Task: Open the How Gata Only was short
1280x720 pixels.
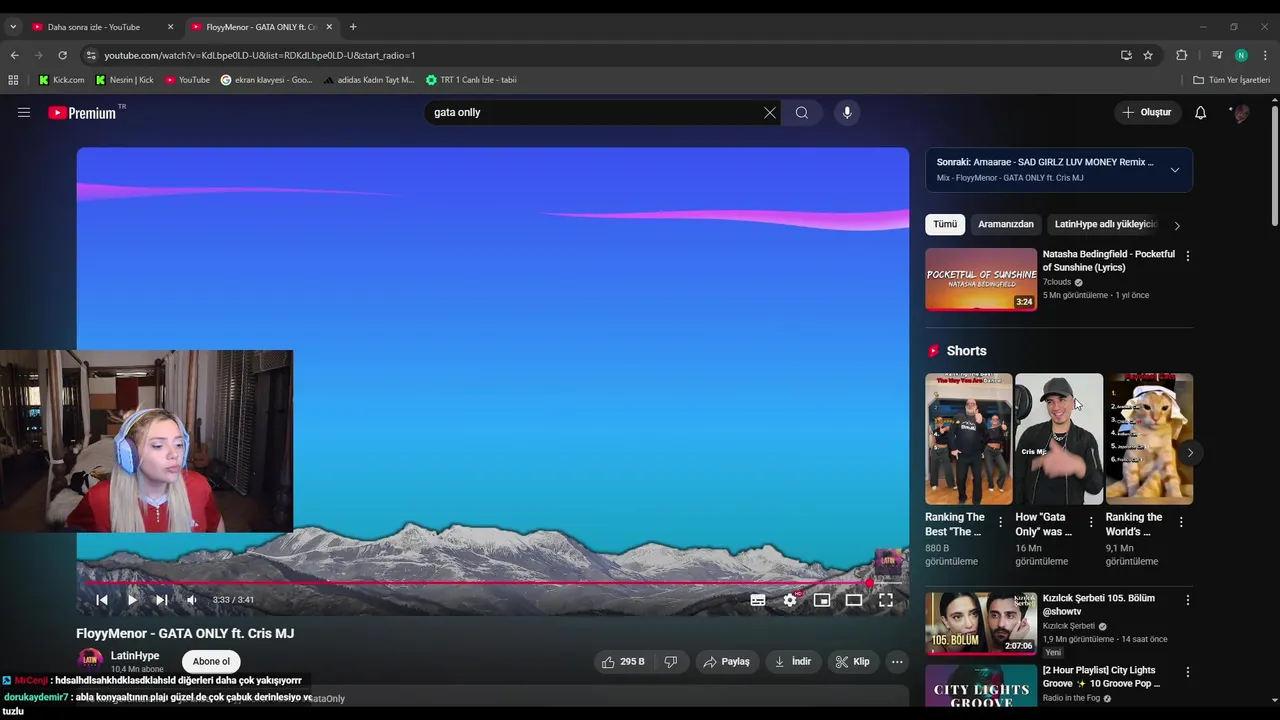Action: tap(1059, 439)
